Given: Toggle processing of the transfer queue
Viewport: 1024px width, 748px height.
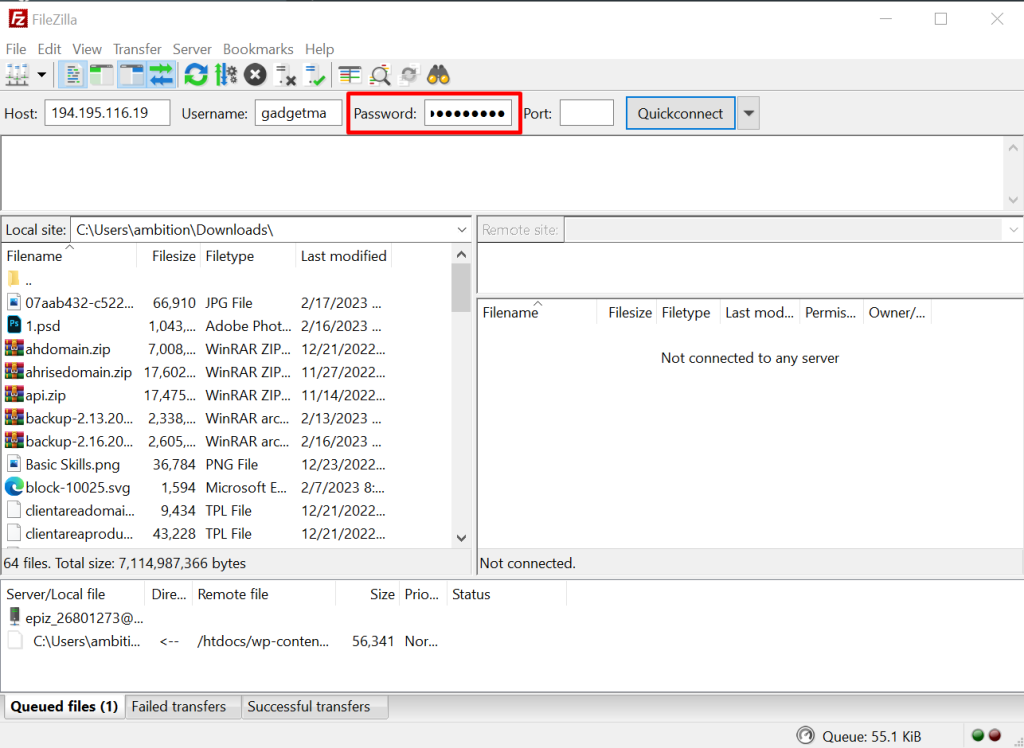Looking at the screenshot, I should coord(226,75).
